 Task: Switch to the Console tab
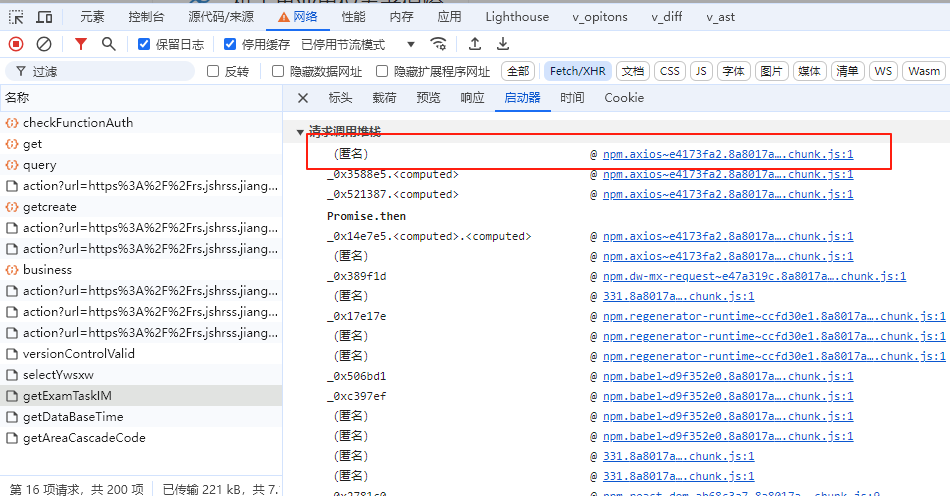click(146, 17)
